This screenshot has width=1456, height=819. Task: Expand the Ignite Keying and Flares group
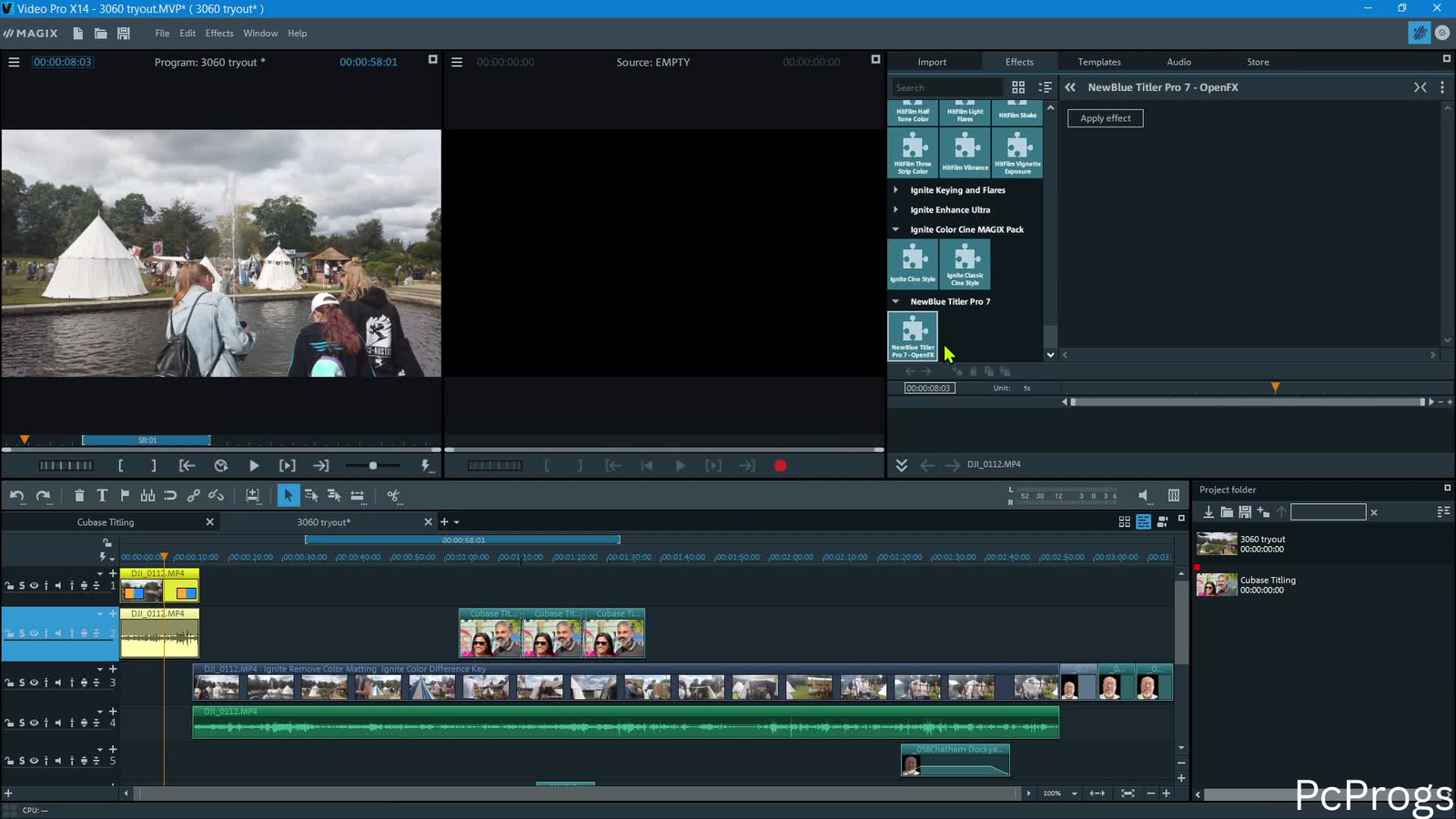click(x=895, y=190)
